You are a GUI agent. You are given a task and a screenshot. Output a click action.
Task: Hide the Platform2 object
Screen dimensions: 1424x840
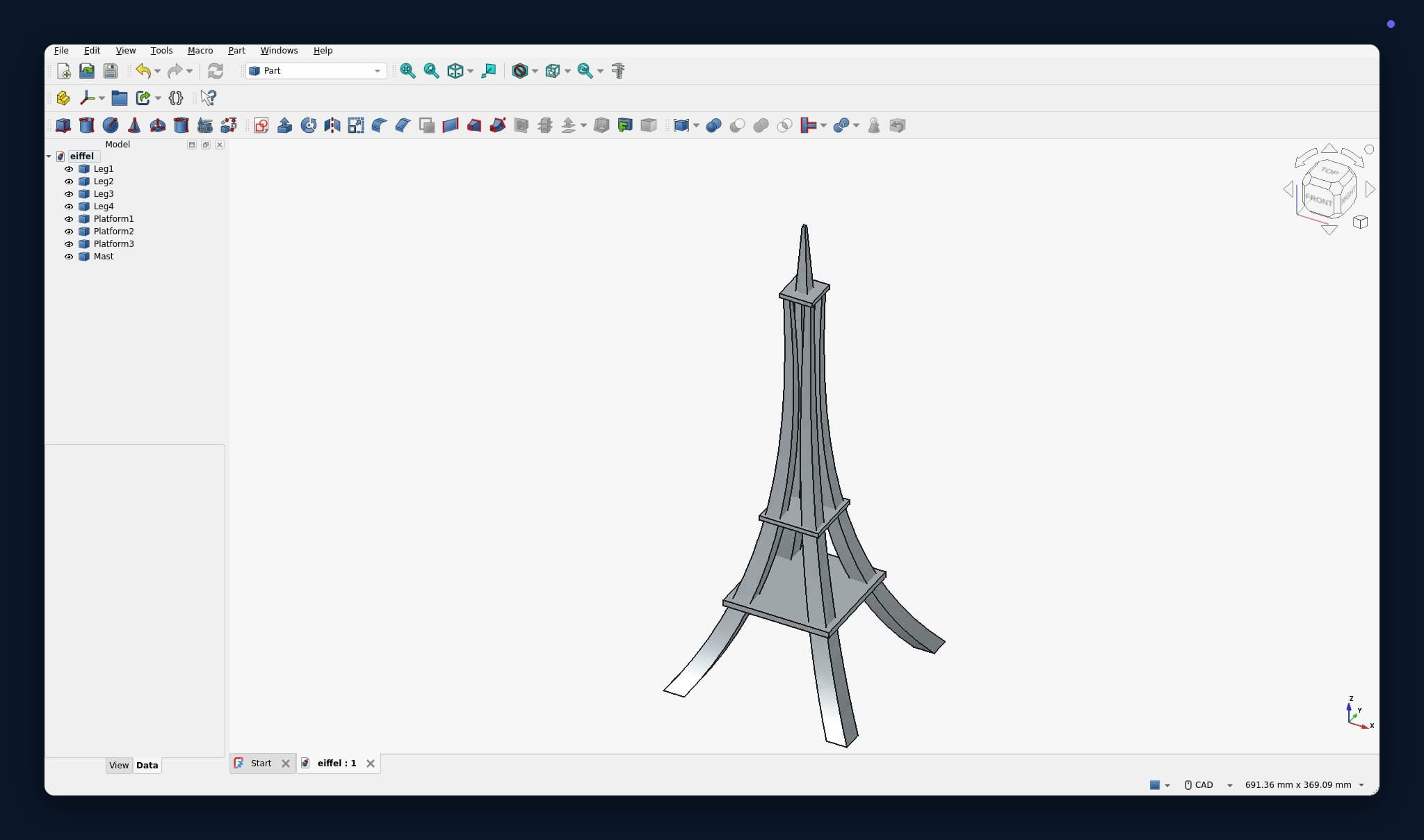point(69,232)
